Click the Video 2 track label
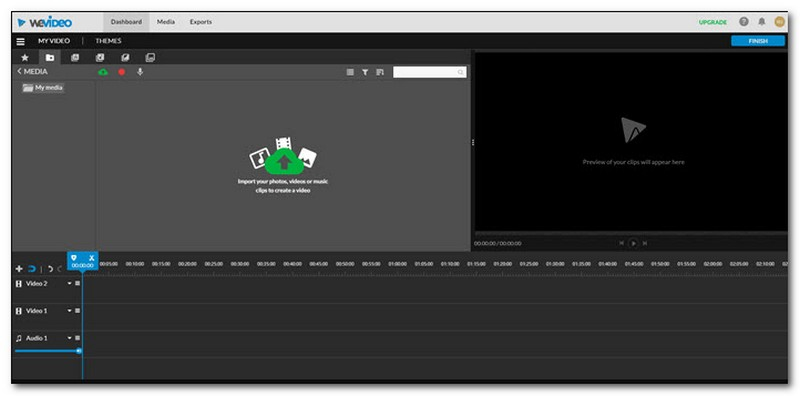 click(x=37, y=284)
